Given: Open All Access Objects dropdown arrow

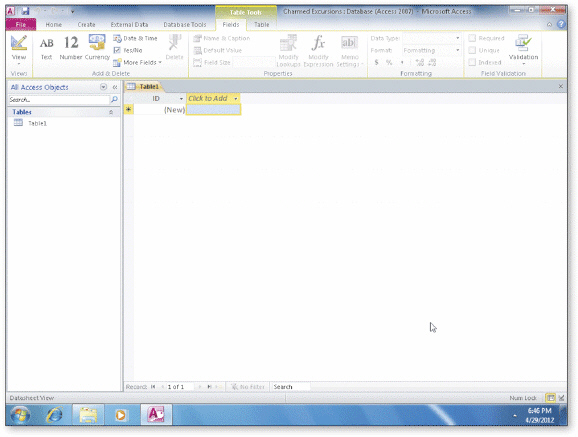Looking at the screenshot, I should pos(104,87).
